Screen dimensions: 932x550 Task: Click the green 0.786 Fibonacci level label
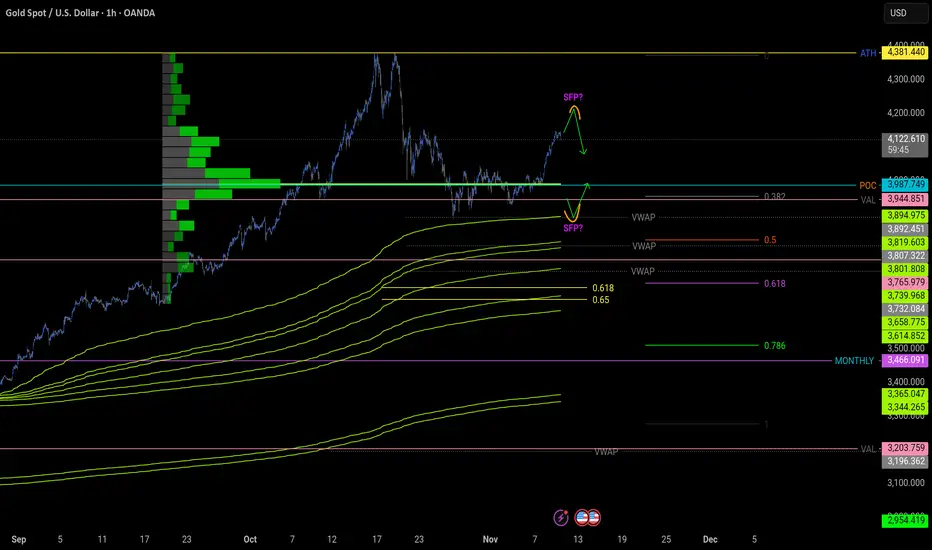point(774,345)
